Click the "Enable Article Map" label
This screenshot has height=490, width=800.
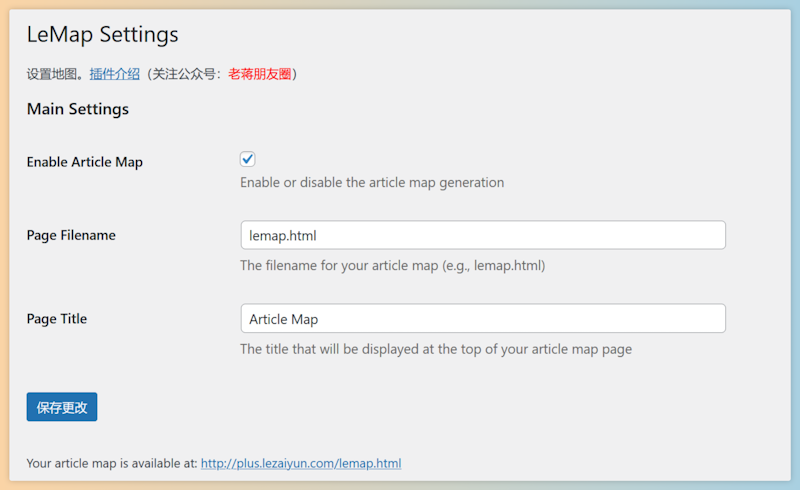[x=84, y=162]
